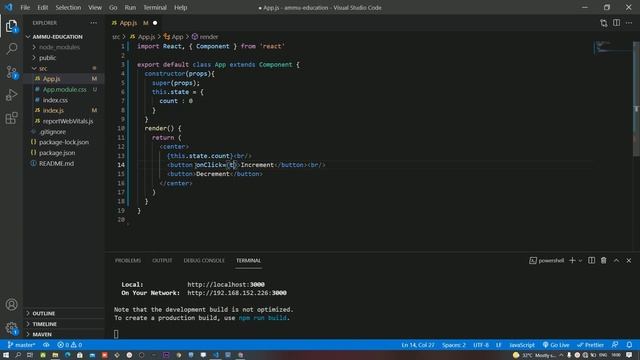The width and height of the screenshot is (640, 360).
Task: Click the editor minimap preview
Action: (612, 47)
